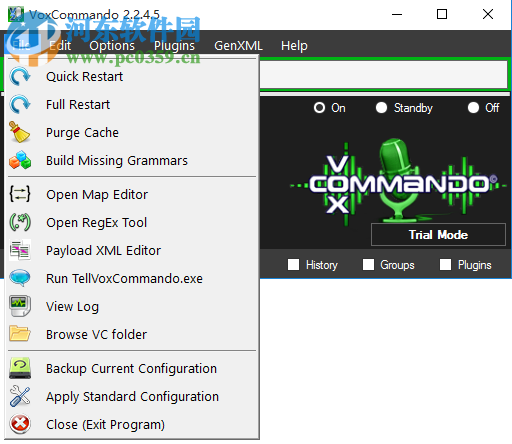Choose Backup Current Configuration

click(132, 368)
